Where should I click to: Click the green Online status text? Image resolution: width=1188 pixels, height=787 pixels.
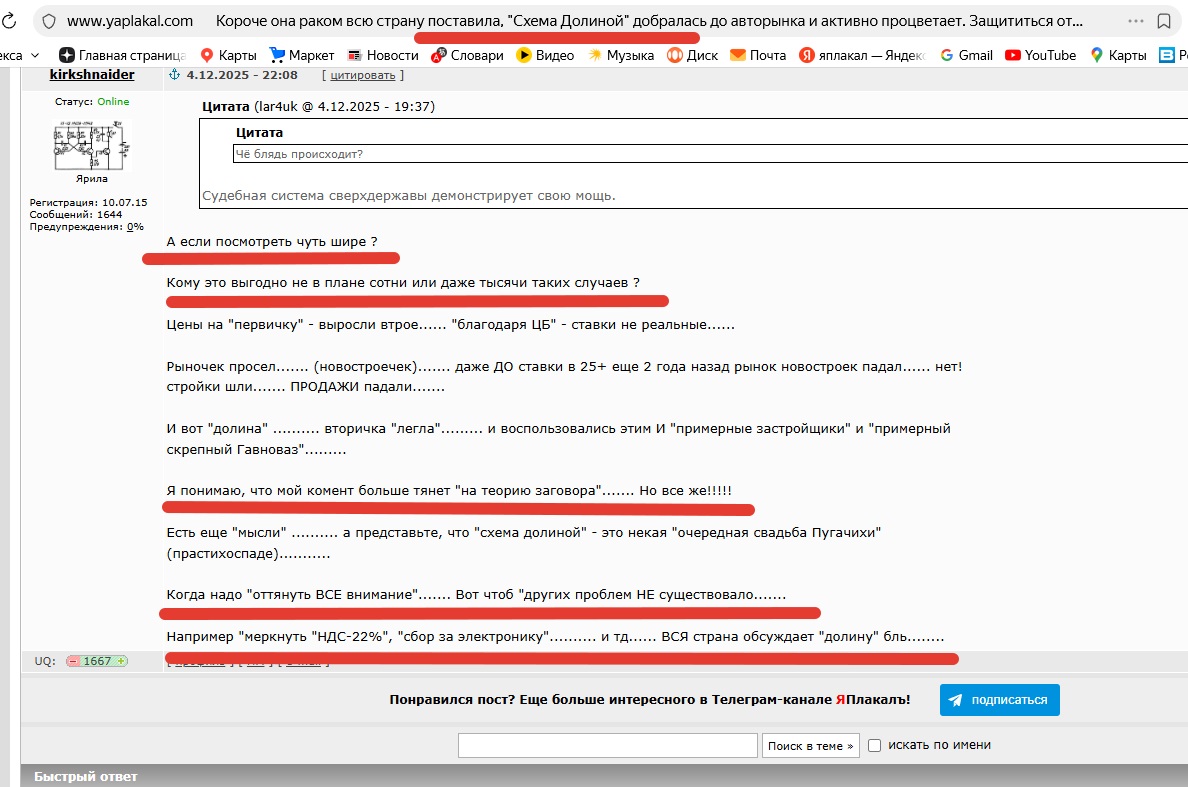pyautogui.click(x=113, y=101)
